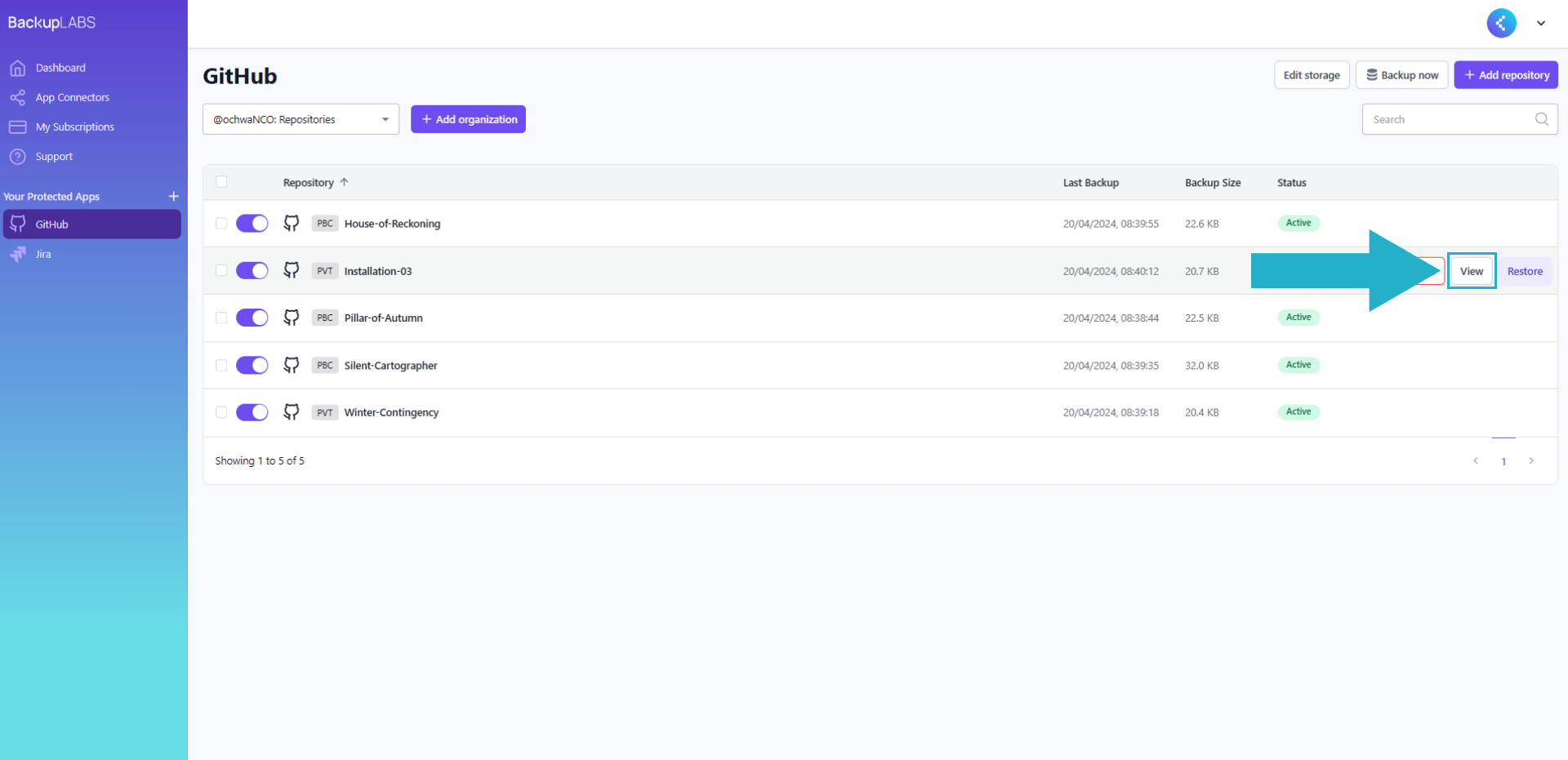
Task: Expand the account menu chevron
Action: [1541, 23]
